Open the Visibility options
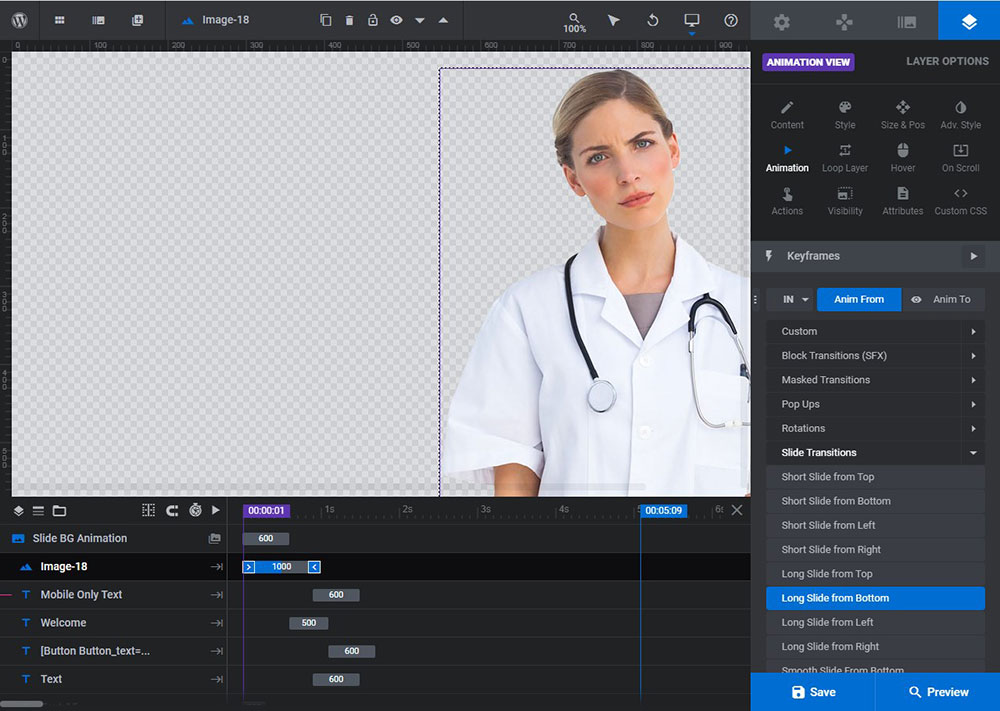The height and width of the screenshot is (711, 1000). coord(845,202)
